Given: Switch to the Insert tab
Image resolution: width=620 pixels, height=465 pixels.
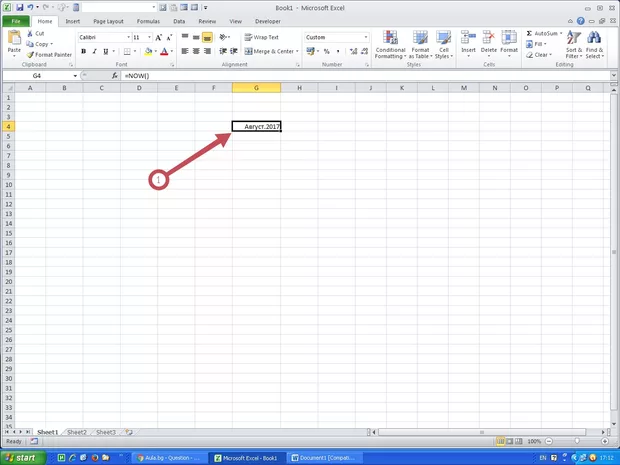Looking at the screenshot, I should click(73, 21).
